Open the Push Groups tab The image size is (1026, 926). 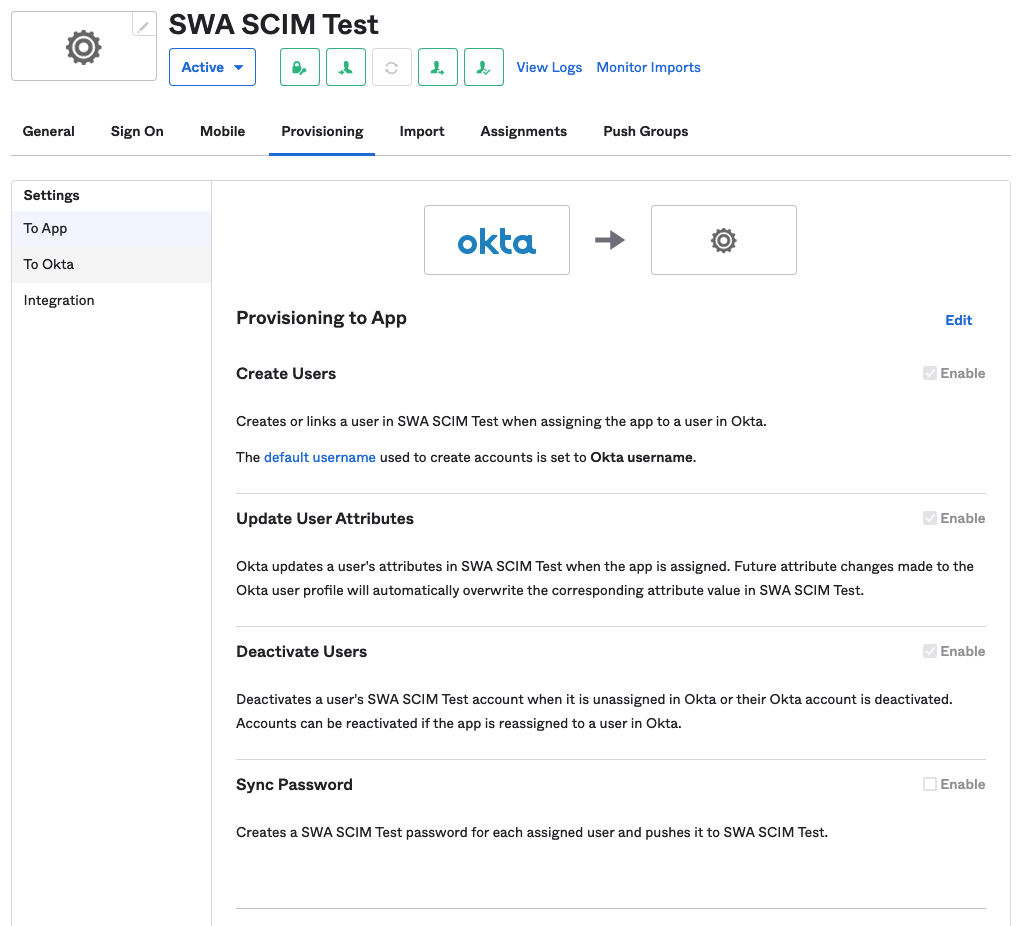coord(645,131)
